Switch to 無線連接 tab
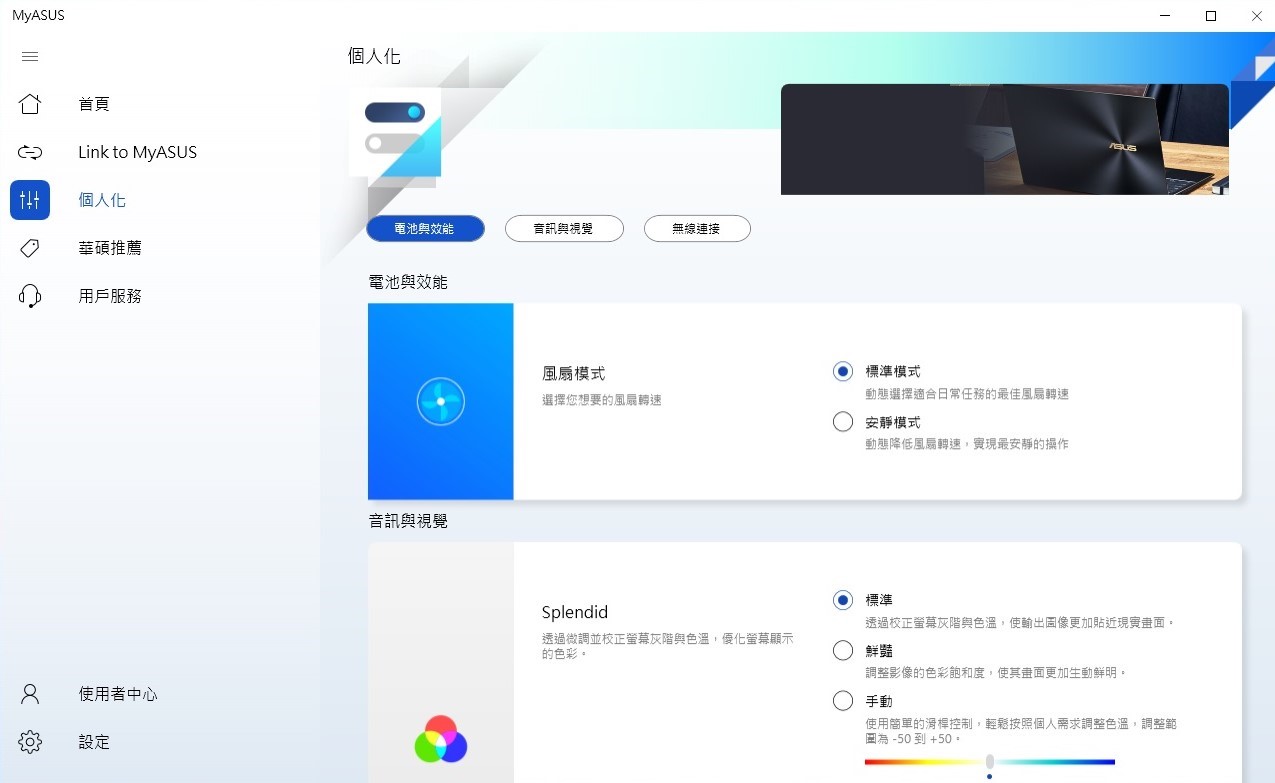 (x=697, y=229)
